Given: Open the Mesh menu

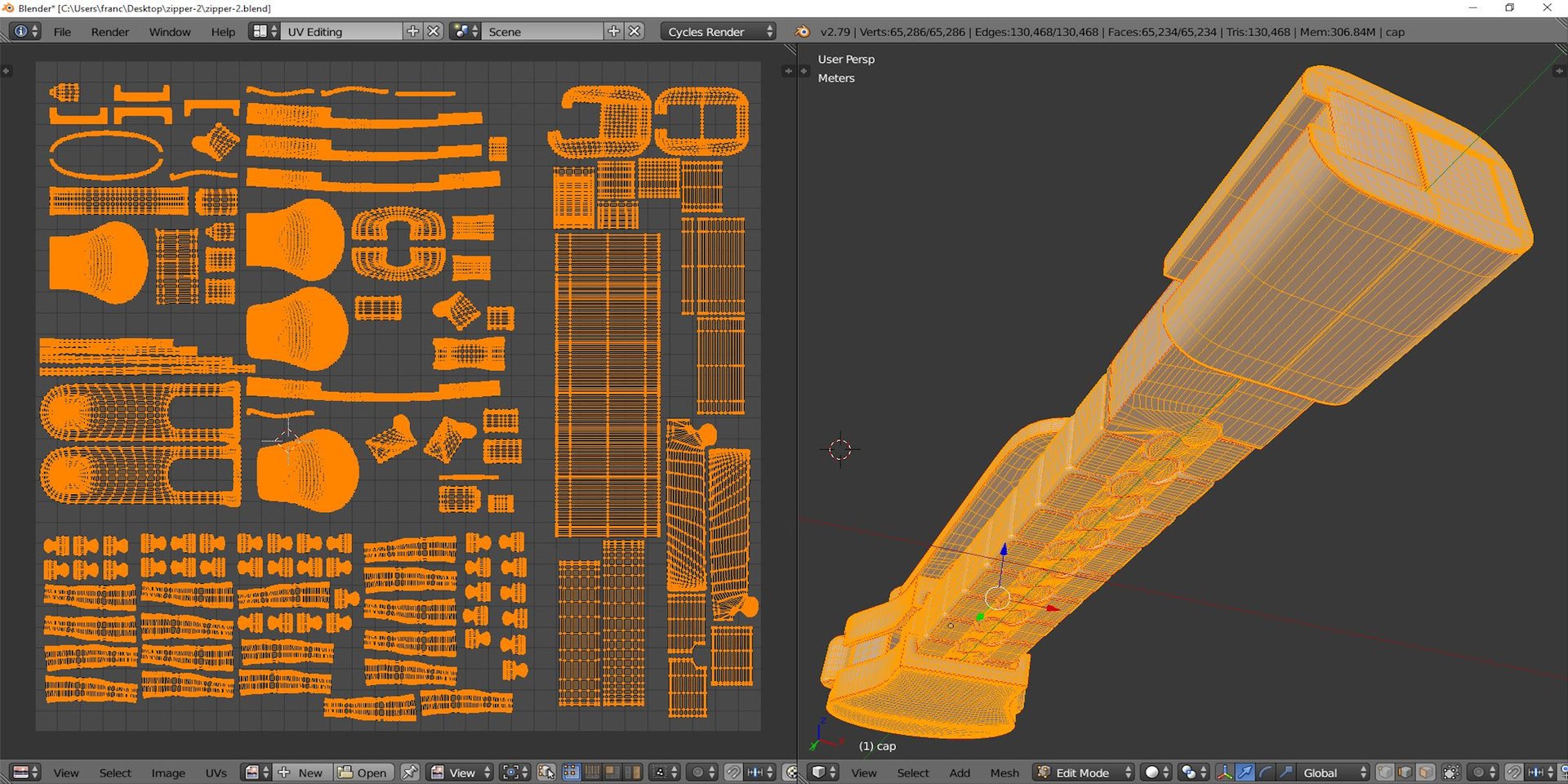Looking at the screenshot, I should tap(1004, 773).
